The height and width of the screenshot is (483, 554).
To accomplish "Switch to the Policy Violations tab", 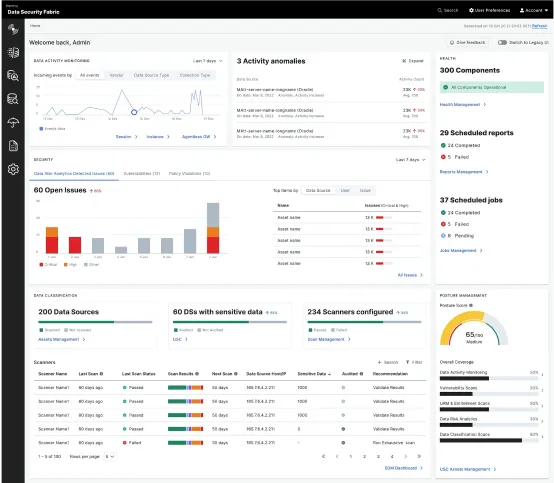I will pyautogui.click(x=189, y=173).
